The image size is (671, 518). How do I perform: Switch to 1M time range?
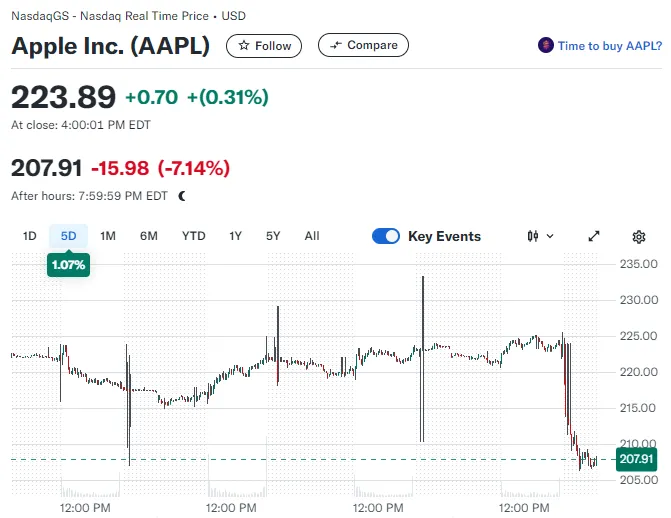[x=108, y=237]
